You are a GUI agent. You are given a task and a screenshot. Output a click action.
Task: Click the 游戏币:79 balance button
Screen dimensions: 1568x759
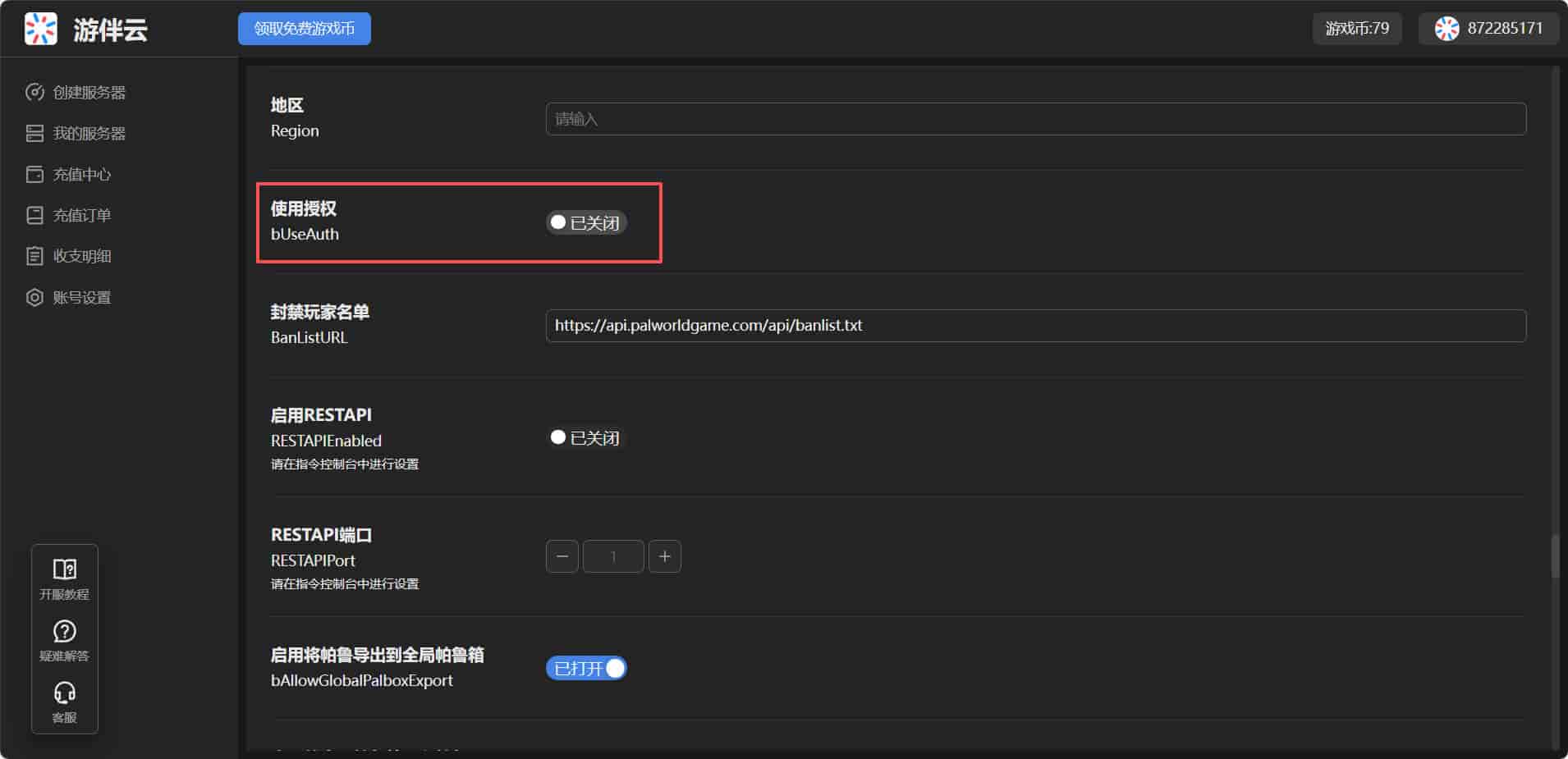point(1356,29)
